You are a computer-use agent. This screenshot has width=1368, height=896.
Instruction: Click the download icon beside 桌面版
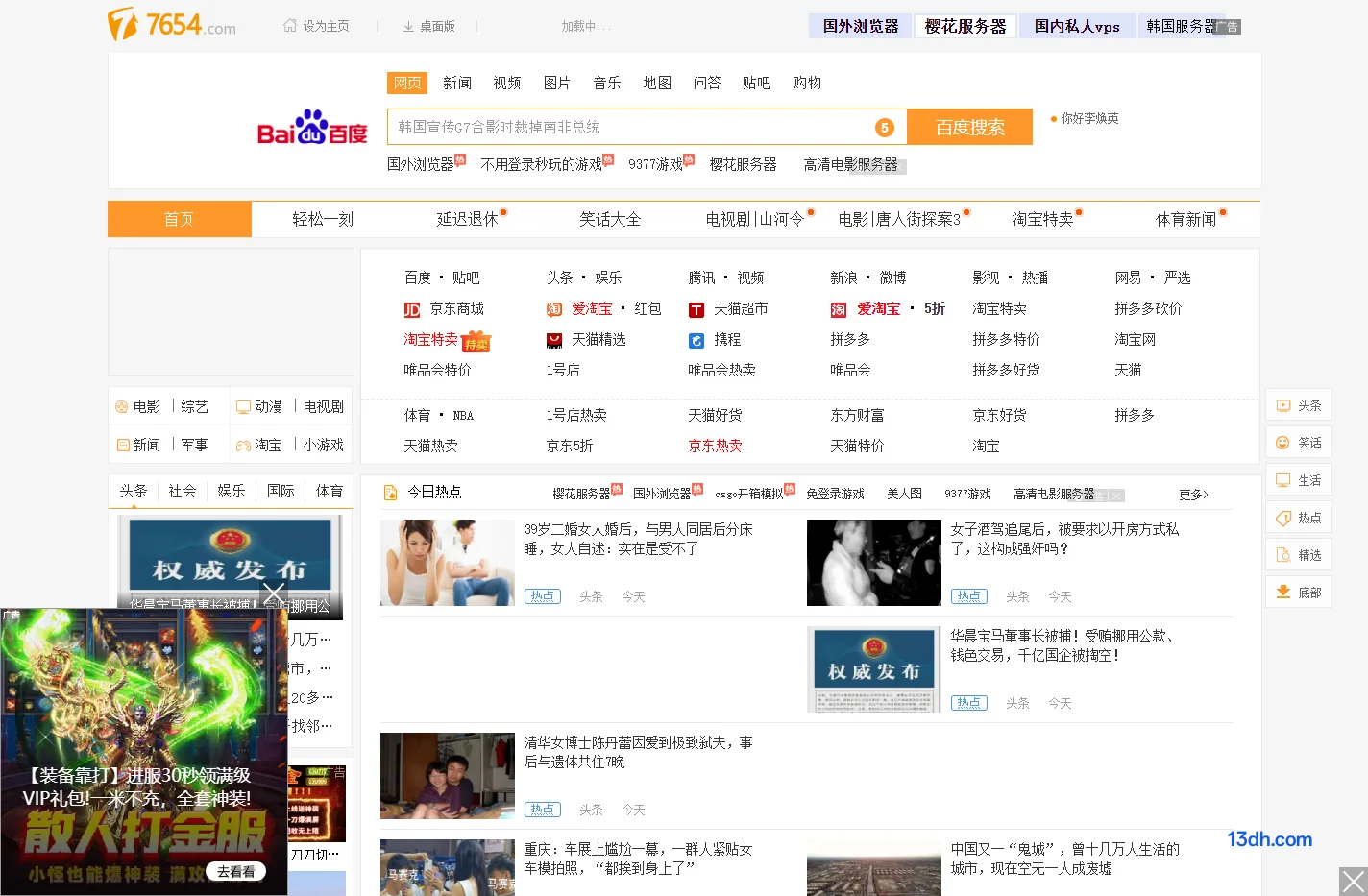click(x=408, y=26)
